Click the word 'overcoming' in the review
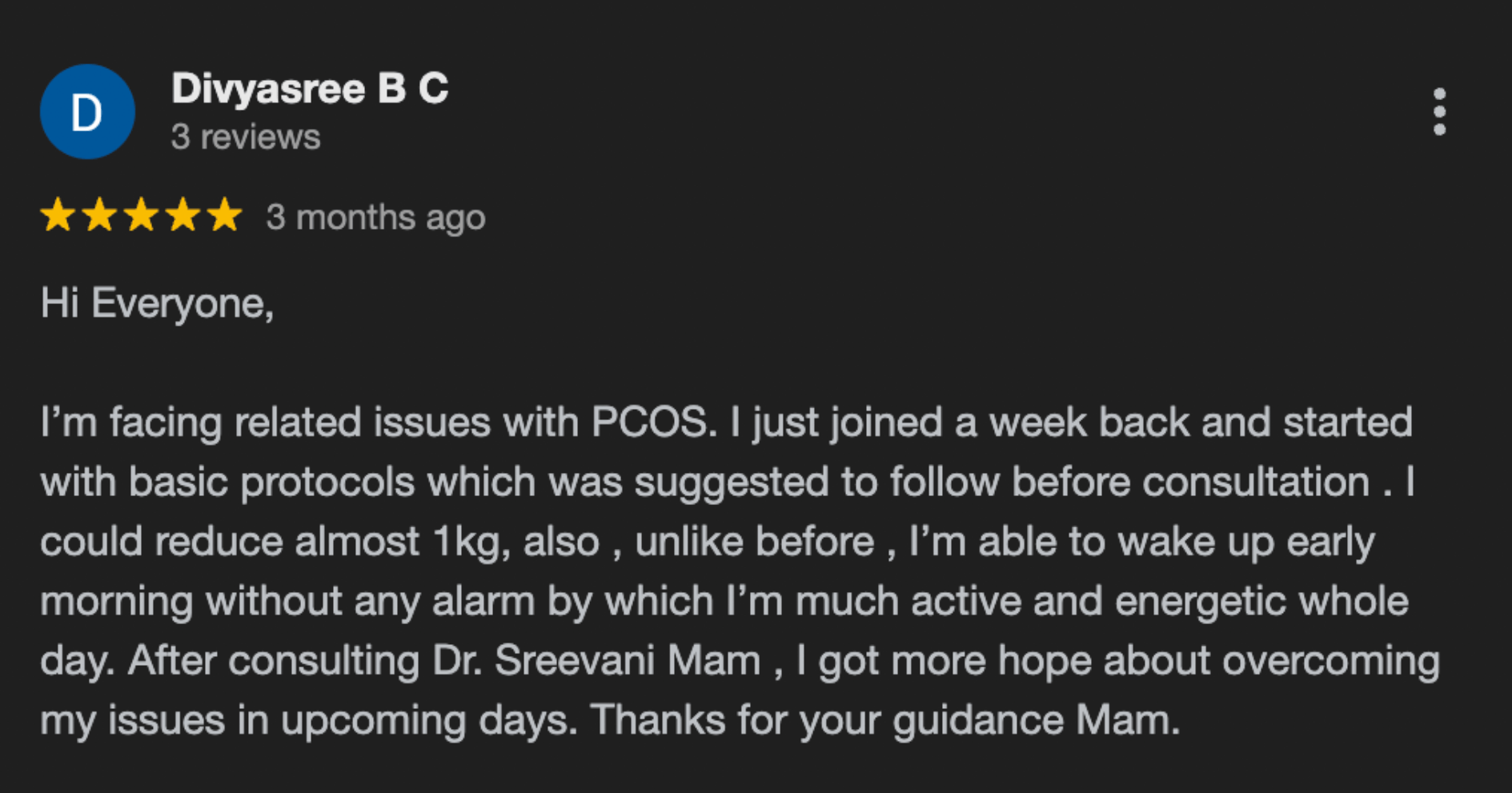The width and height of the screenshot is (1512, 793). pyautogui.click(x=1330, y=661)
